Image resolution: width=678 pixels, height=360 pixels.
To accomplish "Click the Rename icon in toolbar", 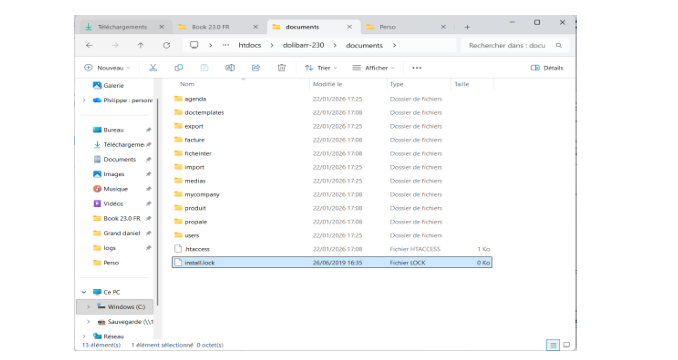I will [x=230, y=68].
